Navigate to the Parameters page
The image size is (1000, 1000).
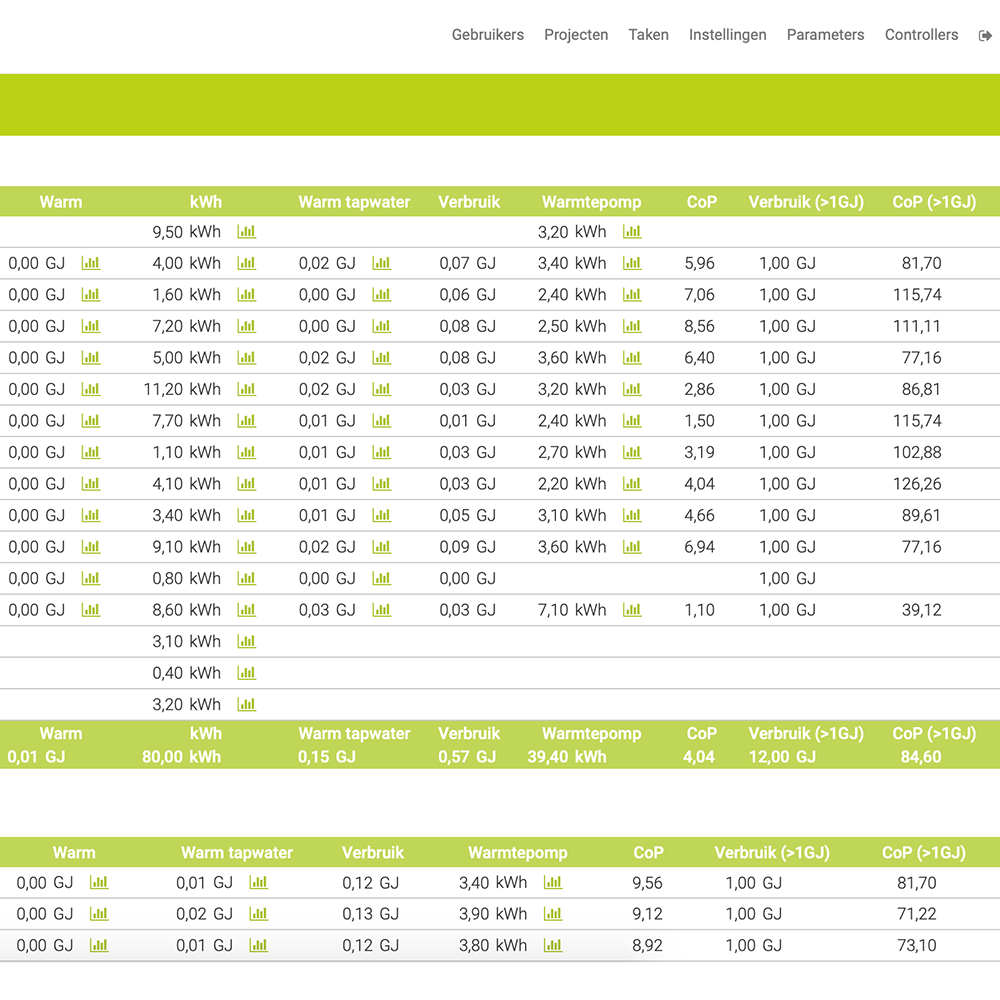[x=825, y=35]
